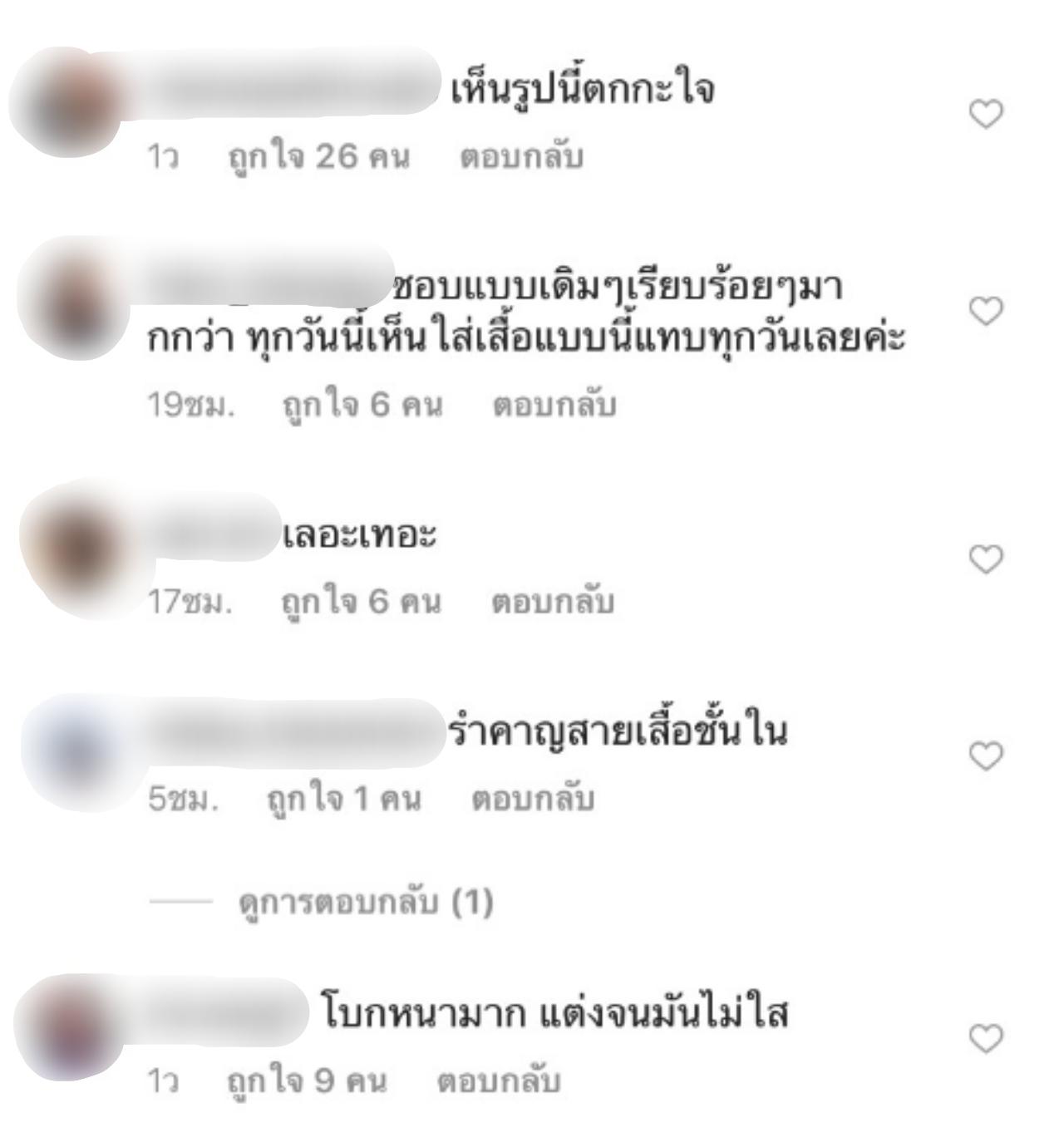Click ตอบกลับ under the 19ชม. comment
Image resolution: width=1064 pixels, height=1147 pixels.
pos(554,405)
